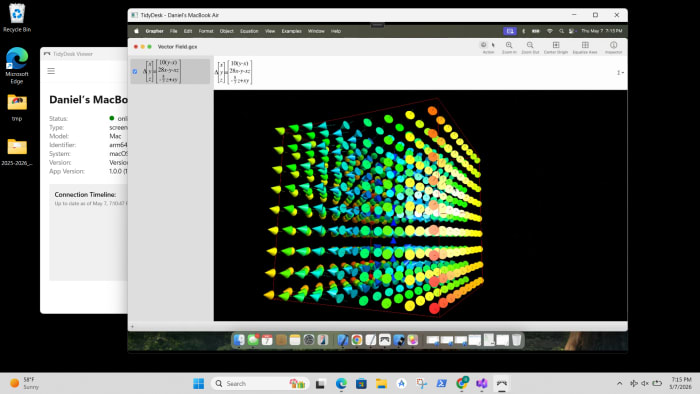Click the Zoom In magnifier in Grapher toolbar
The height and width of the screenshot is (394, 700).
click(509, 45)
